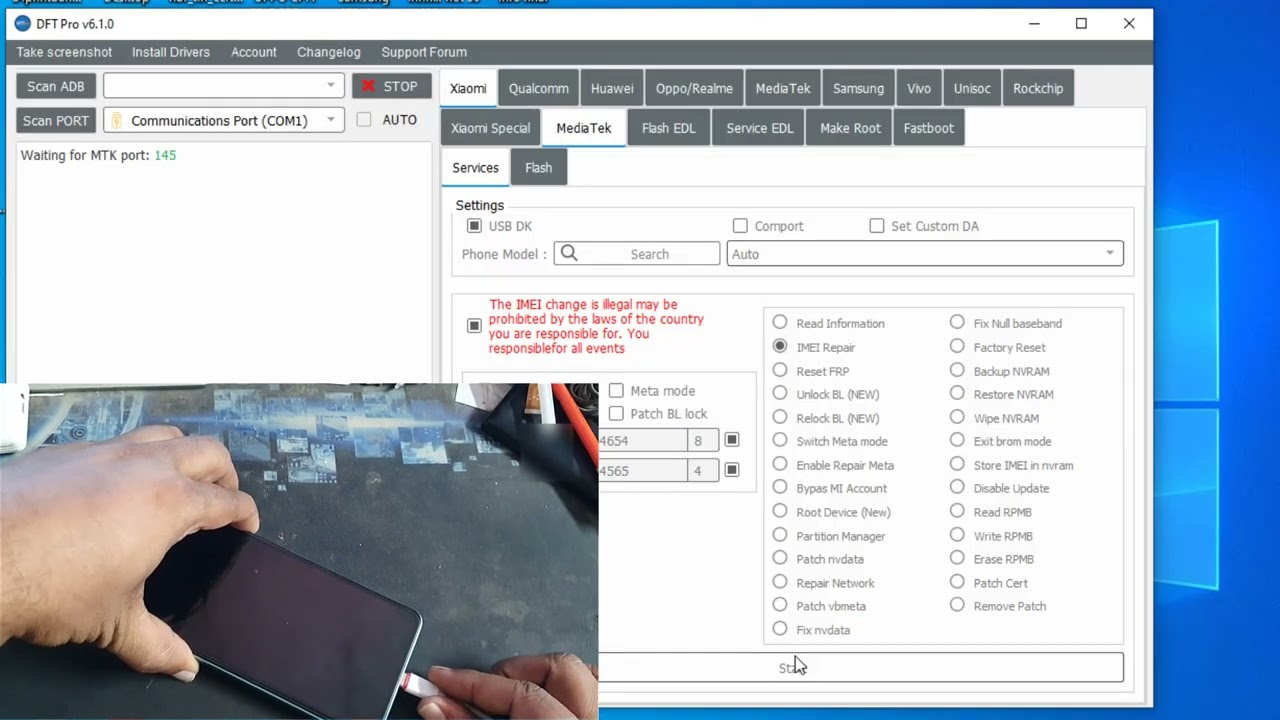Select Read Information radio button
The image size is (1280, 720).
tap(780, 322)
